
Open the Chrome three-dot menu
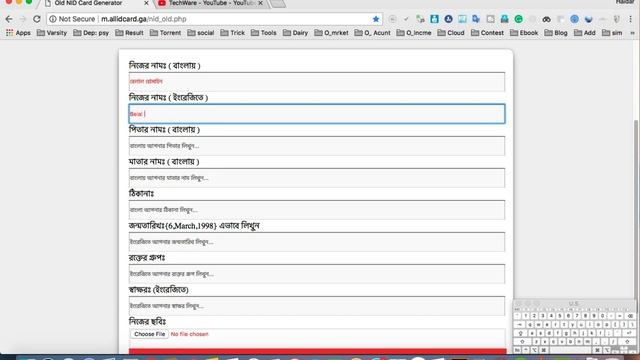tap(631, 19)
